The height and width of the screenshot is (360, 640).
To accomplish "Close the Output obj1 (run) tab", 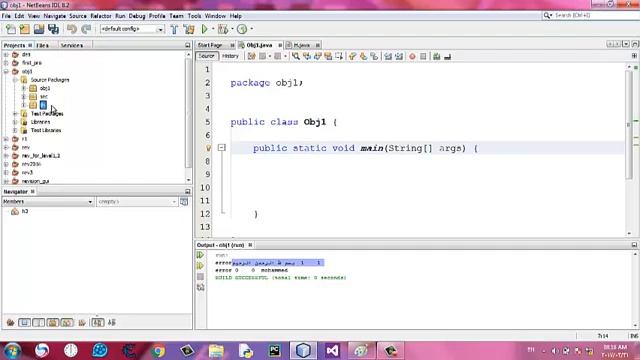I will [250, 245].
